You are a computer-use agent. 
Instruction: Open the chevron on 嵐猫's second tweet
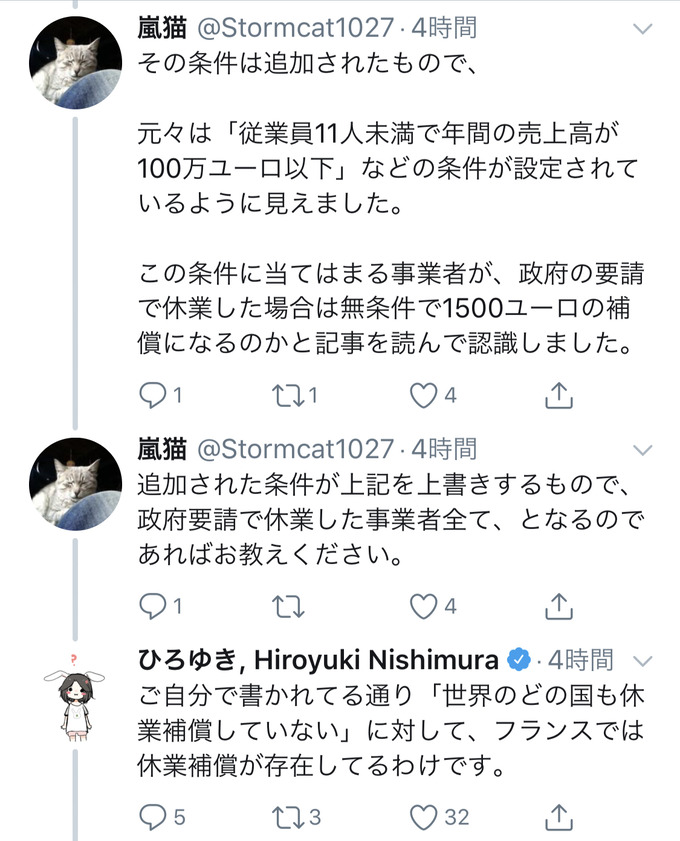(x=641, y=449)
